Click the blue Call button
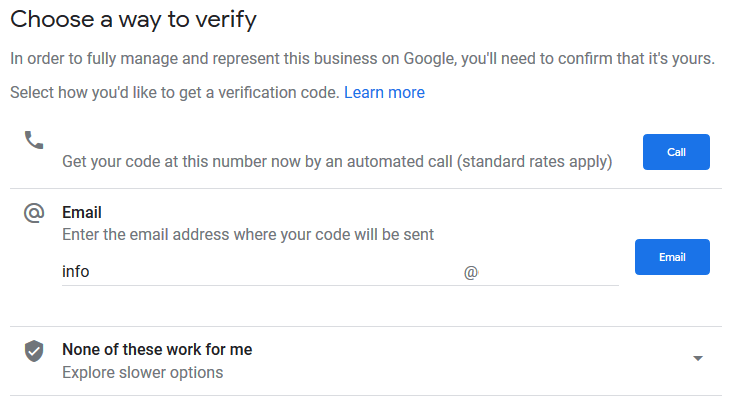This screenshot has width=743, height=407. 676,152
